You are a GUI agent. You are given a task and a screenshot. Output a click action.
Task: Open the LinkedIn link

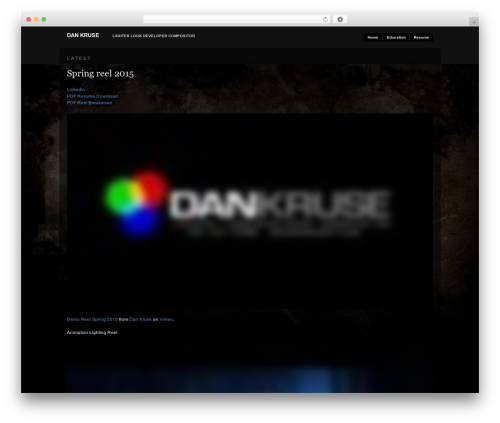pos(76,89)
